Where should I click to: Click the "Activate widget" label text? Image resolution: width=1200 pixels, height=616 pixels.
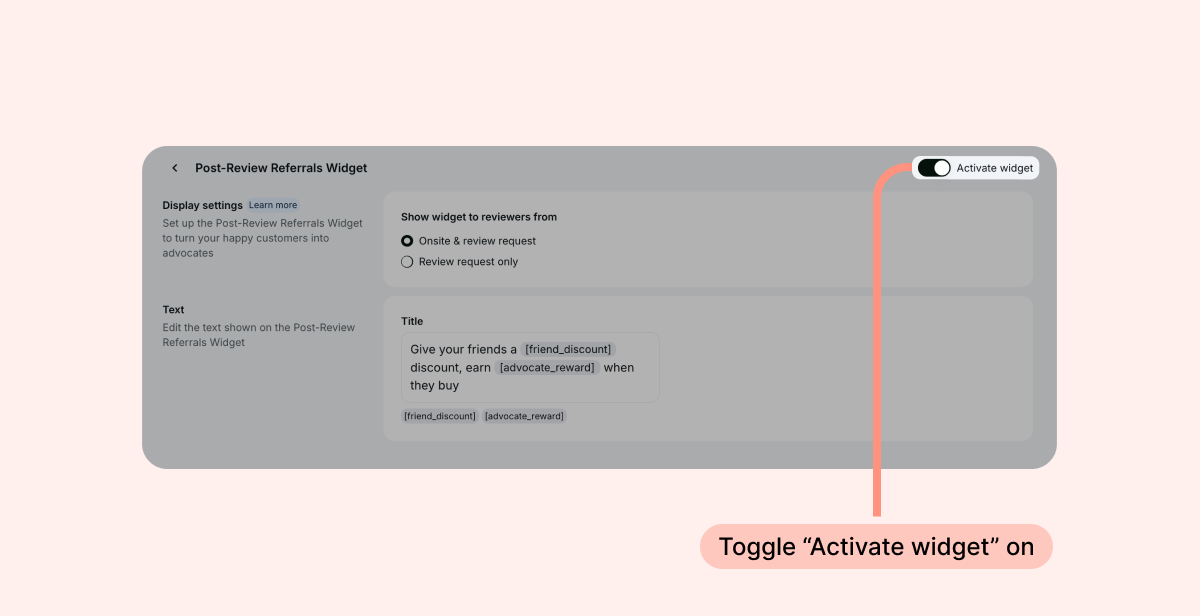(994, 168)
